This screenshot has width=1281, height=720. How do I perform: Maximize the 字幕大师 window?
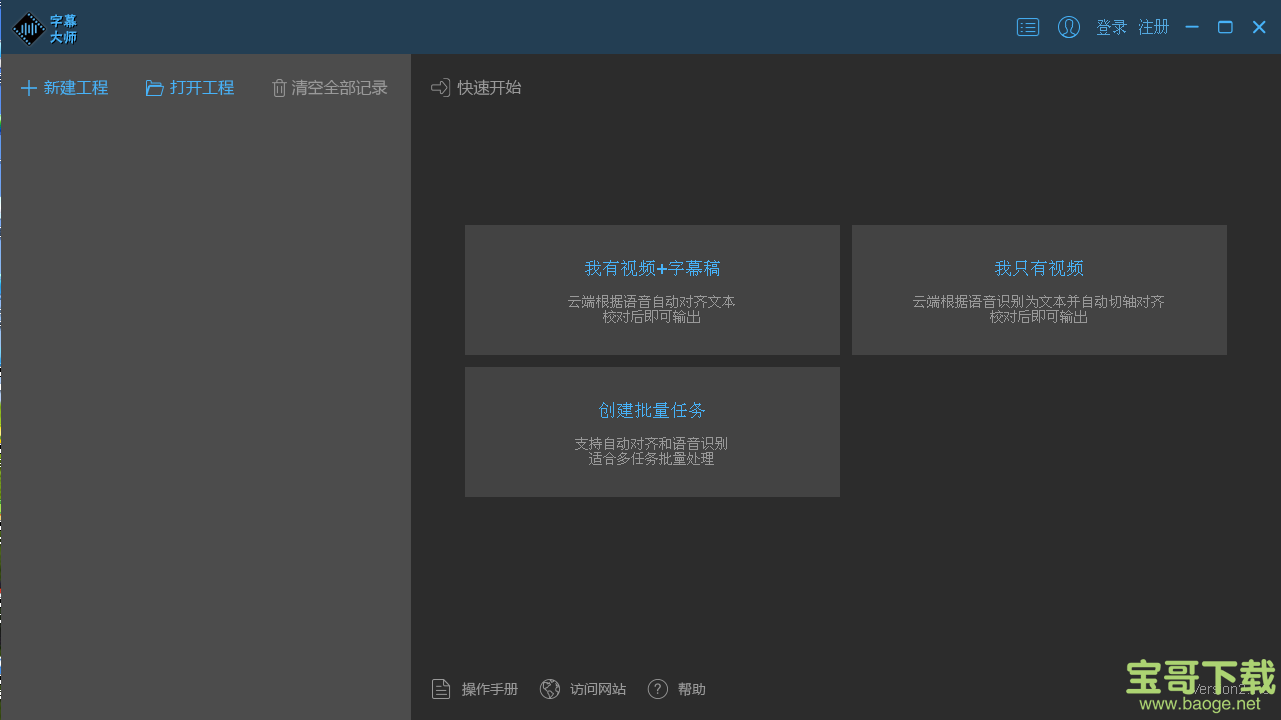(1225, 27)
